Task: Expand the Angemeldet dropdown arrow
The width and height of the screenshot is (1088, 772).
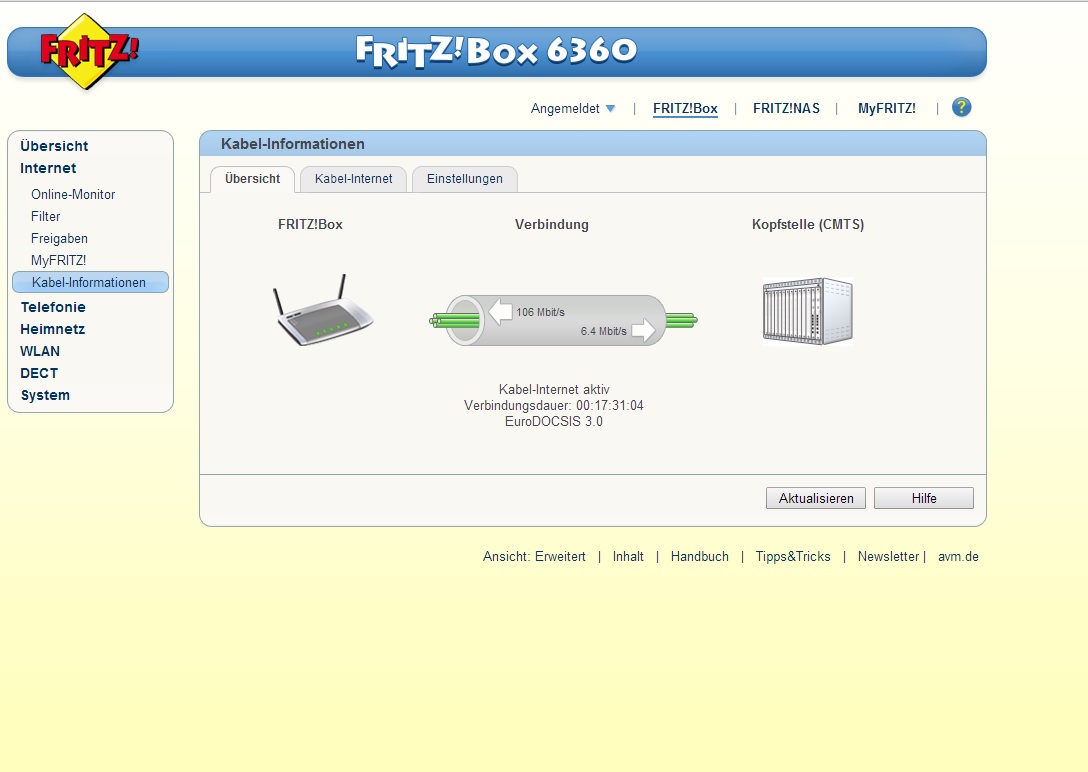Action: tap(610, 109)
